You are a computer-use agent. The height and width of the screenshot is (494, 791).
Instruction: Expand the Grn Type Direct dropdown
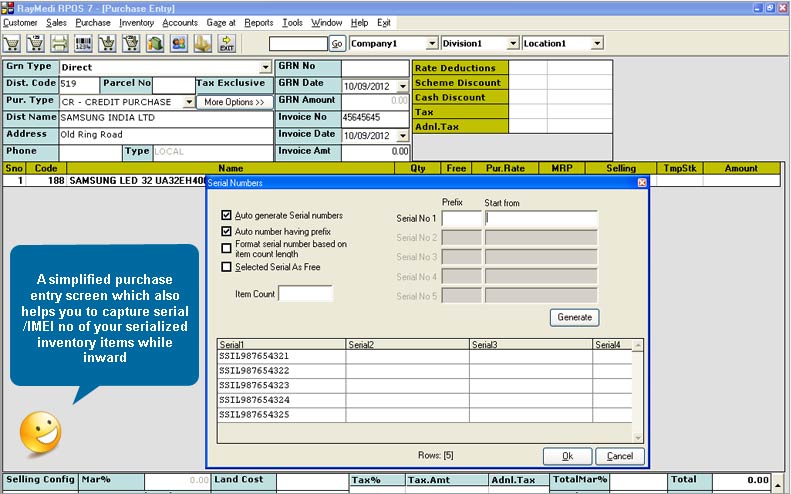tap(266, 68)
